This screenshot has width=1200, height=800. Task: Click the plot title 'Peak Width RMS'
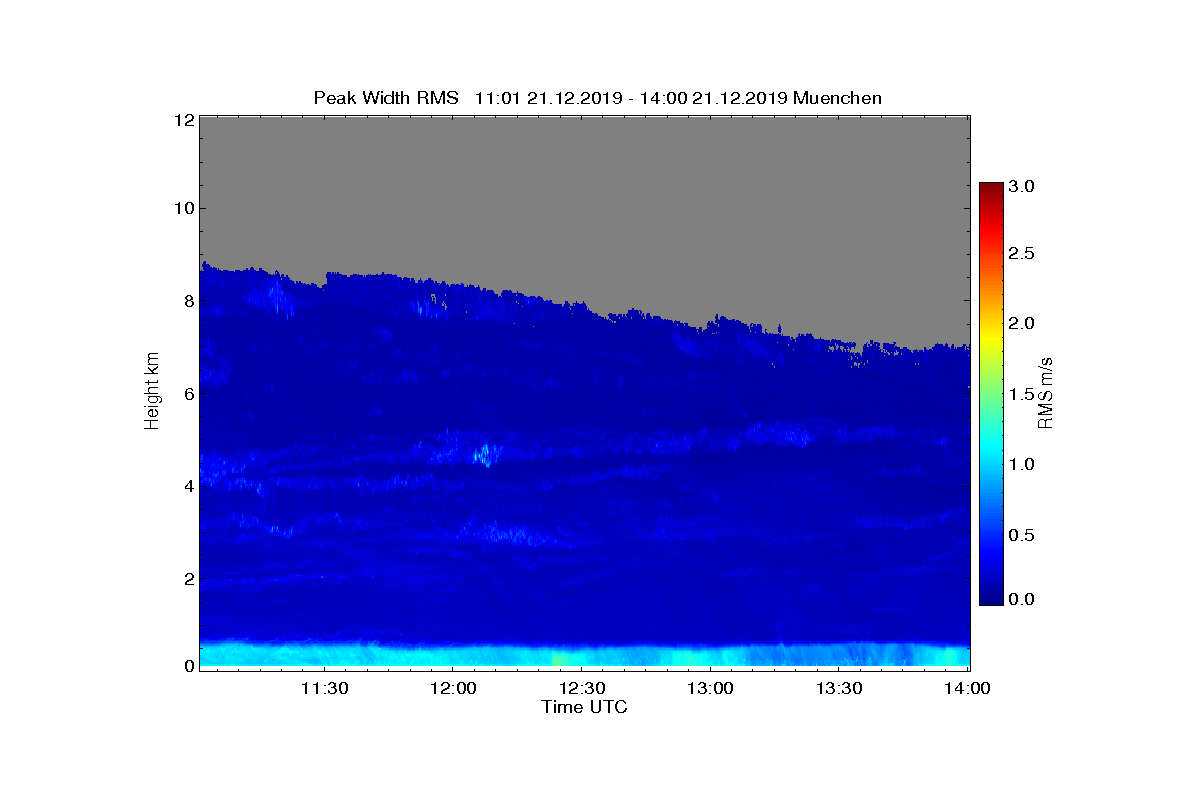point(386,98)
